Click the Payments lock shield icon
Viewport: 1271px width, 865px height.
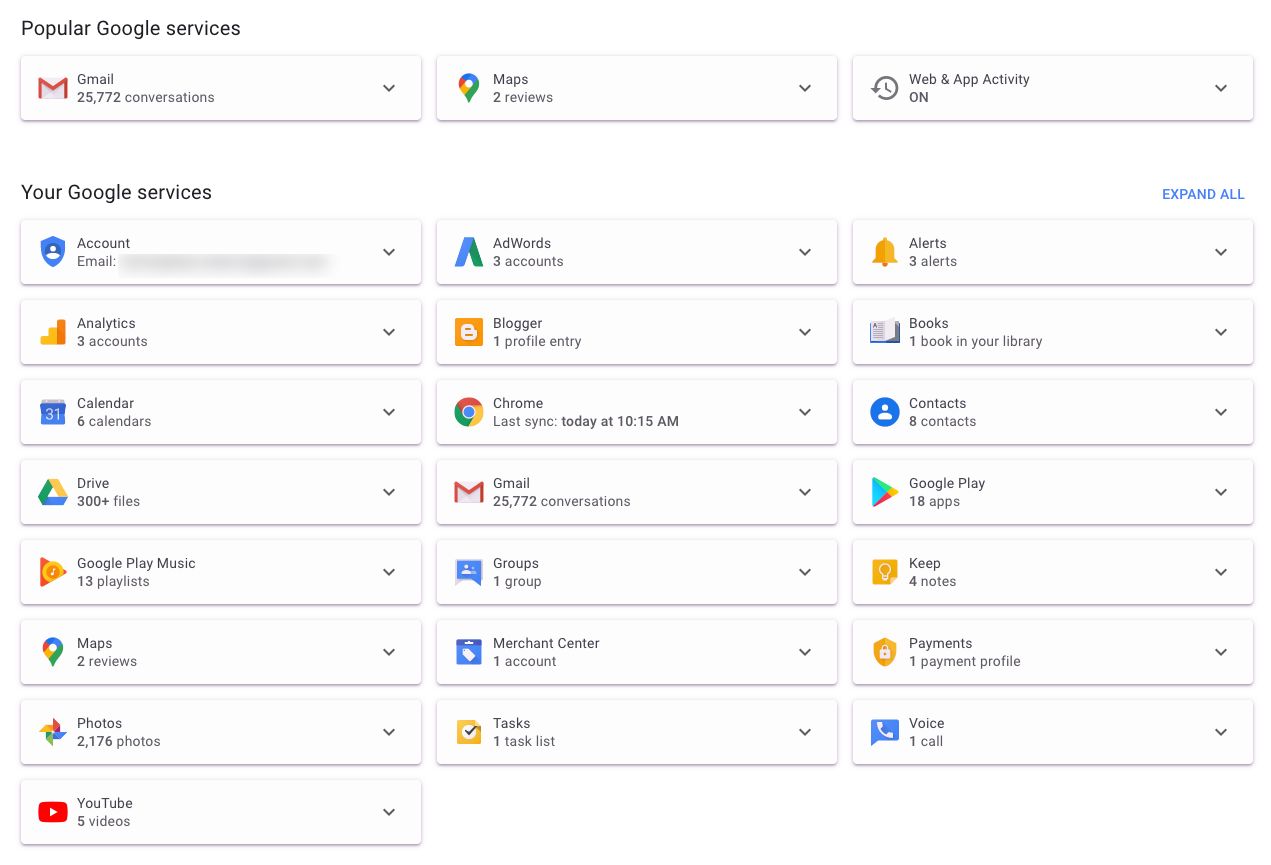pyautogui.click(x=884, y=652)
